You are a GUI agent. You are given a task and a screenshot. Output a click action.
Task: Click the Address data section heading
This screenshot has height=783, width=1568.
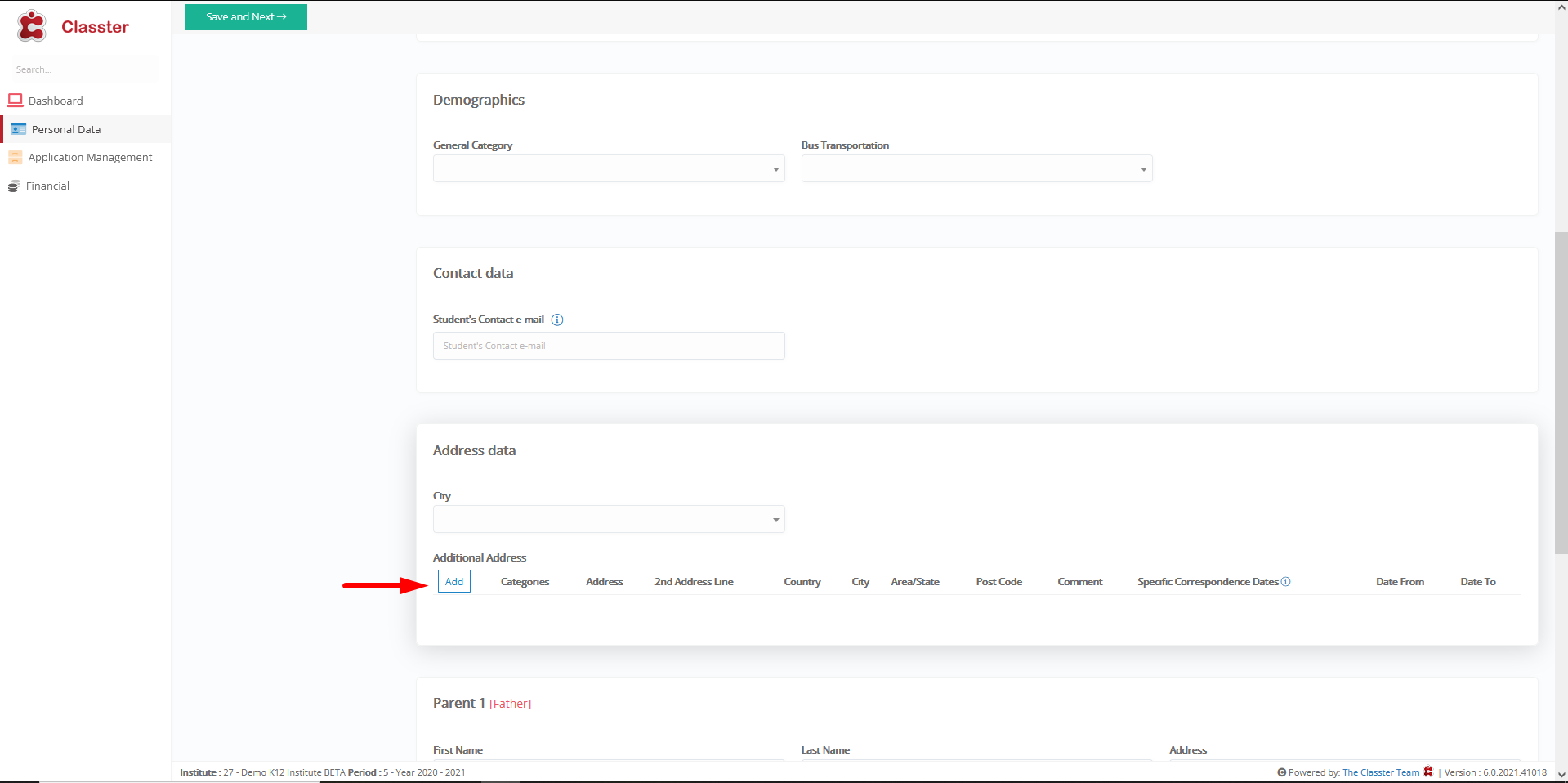[474, 450]
